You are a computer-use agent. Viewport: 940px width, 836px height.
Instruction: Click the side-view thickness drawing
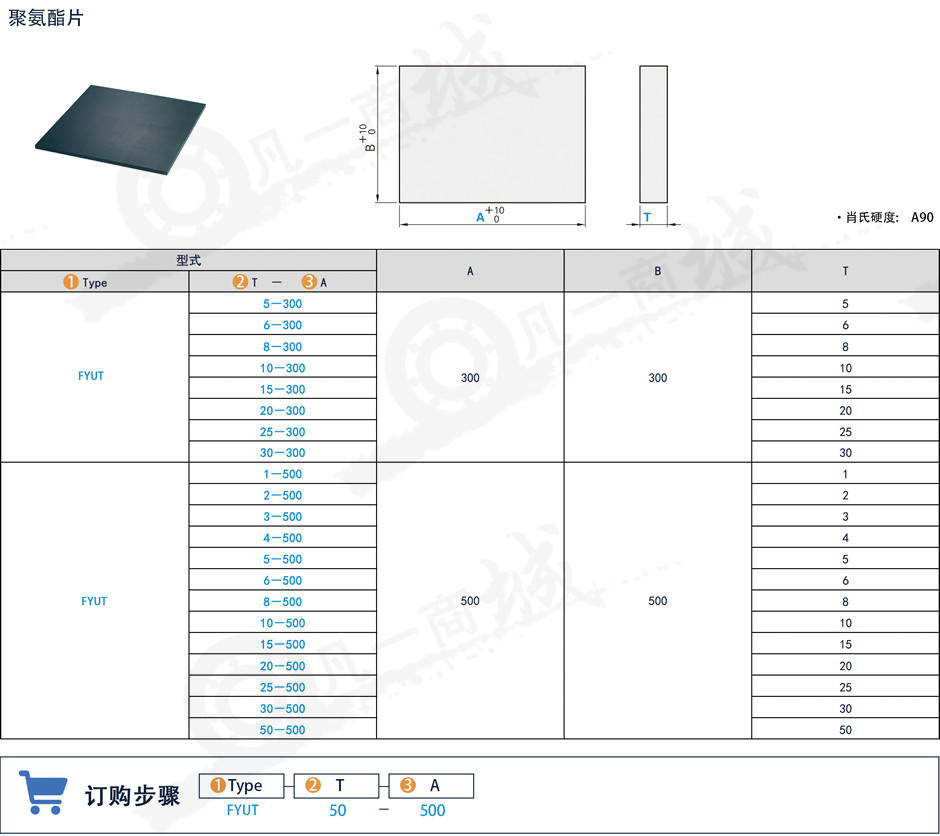click(x=653, y=134)
